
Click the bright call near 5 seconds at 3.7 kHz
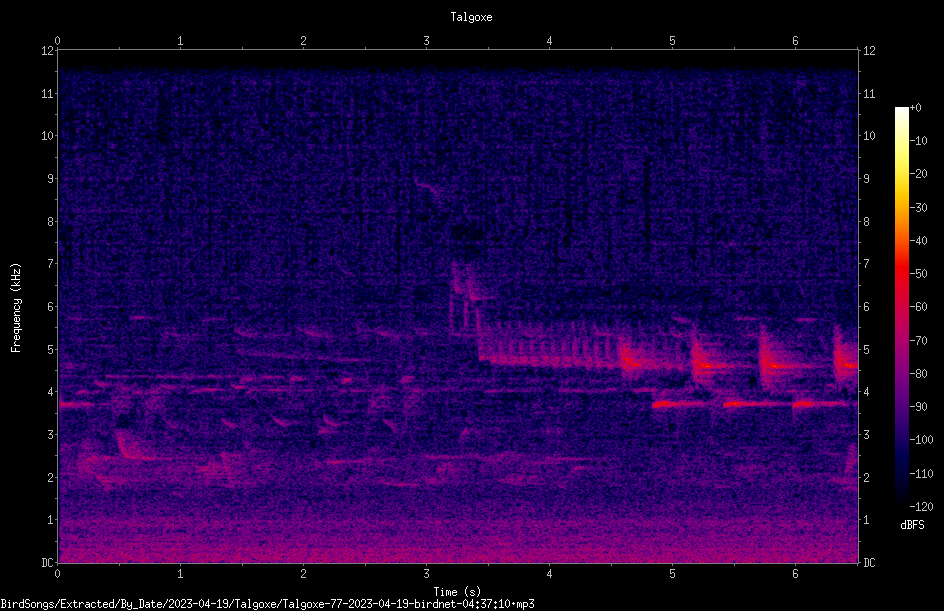click(667, 404)
